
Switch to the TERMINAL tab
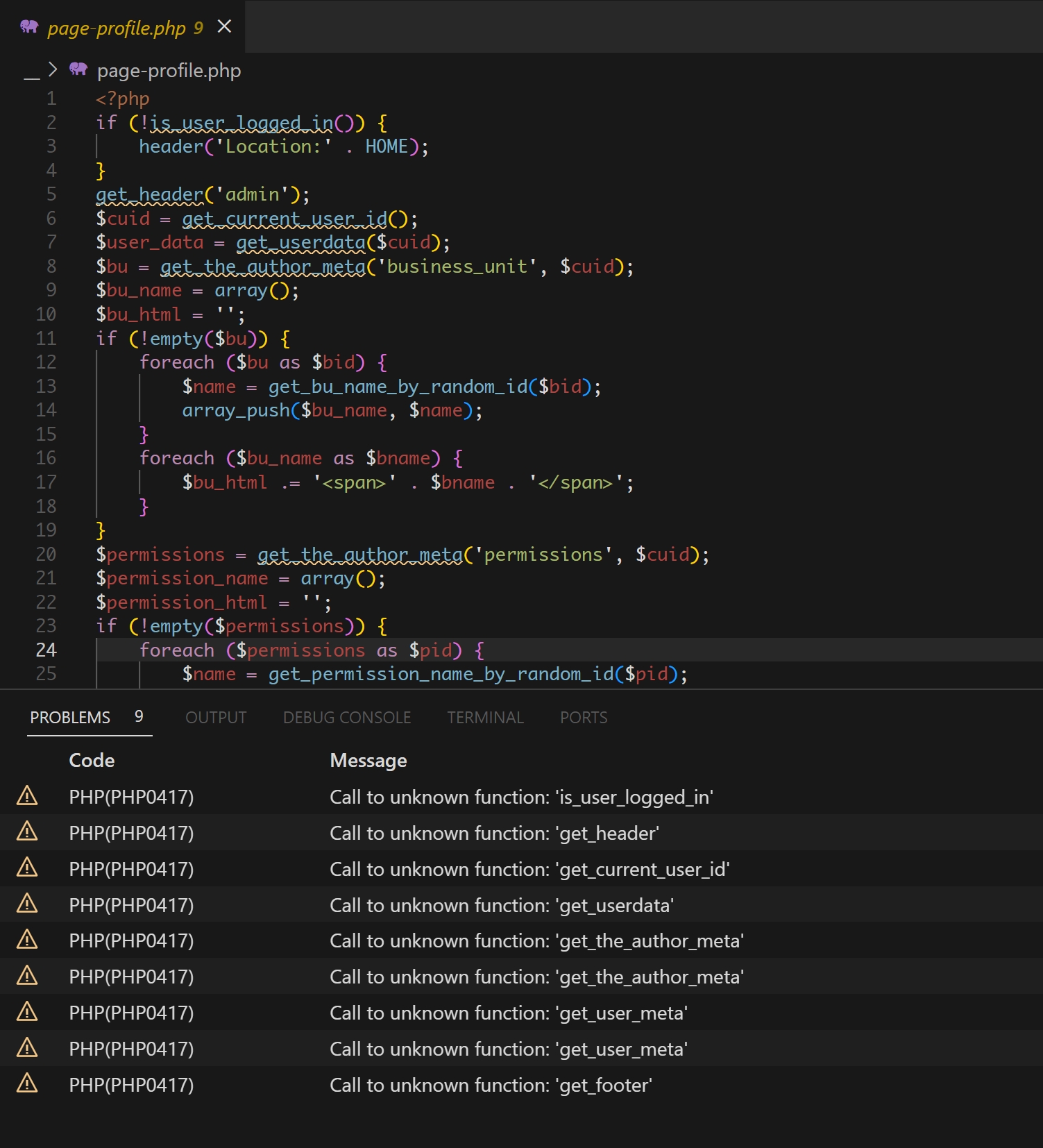(x=485, y=718)
